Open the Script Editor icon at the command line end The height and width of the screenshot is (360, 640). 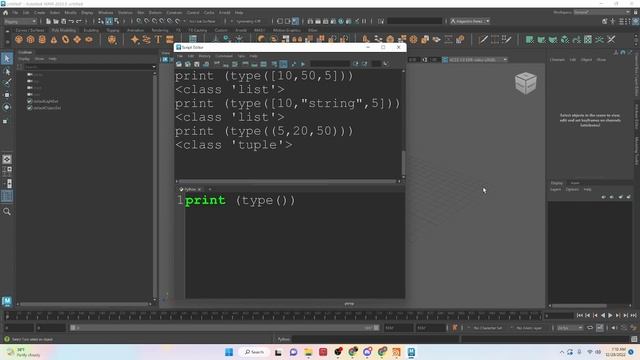[634, 339]
